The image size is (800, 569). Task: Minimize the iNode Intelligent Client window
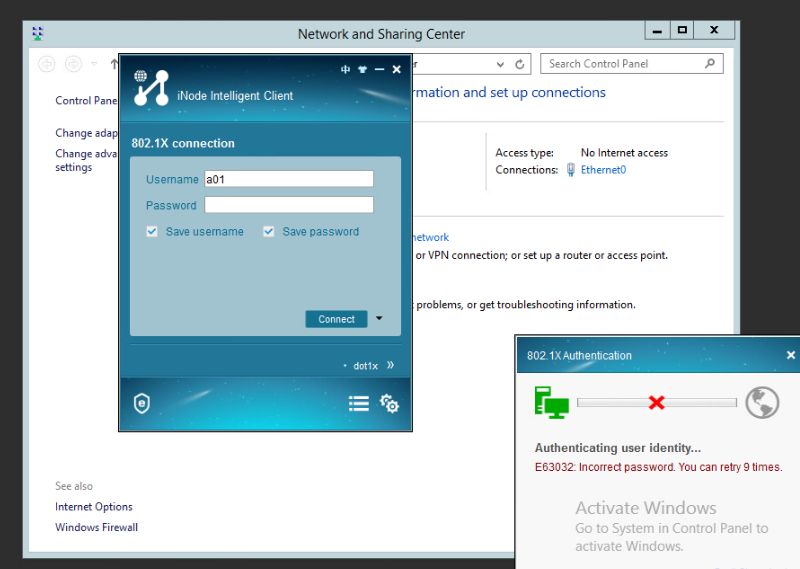pos(379,69)
